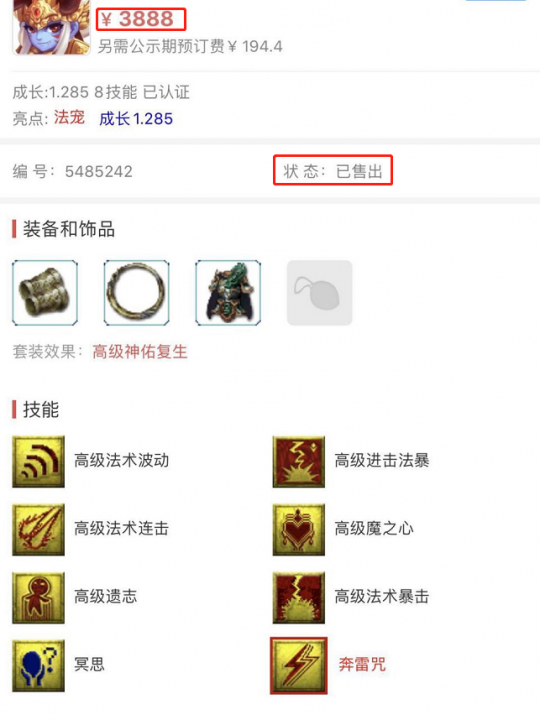This screenshot has height=720, width=540.
Task: Select the item number 5485242
Action: point(99,172)
